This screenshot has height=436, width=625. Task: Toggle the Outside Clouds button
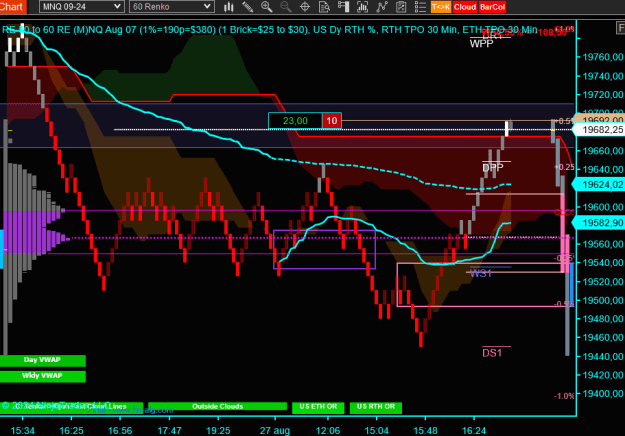tap(218, 406)
